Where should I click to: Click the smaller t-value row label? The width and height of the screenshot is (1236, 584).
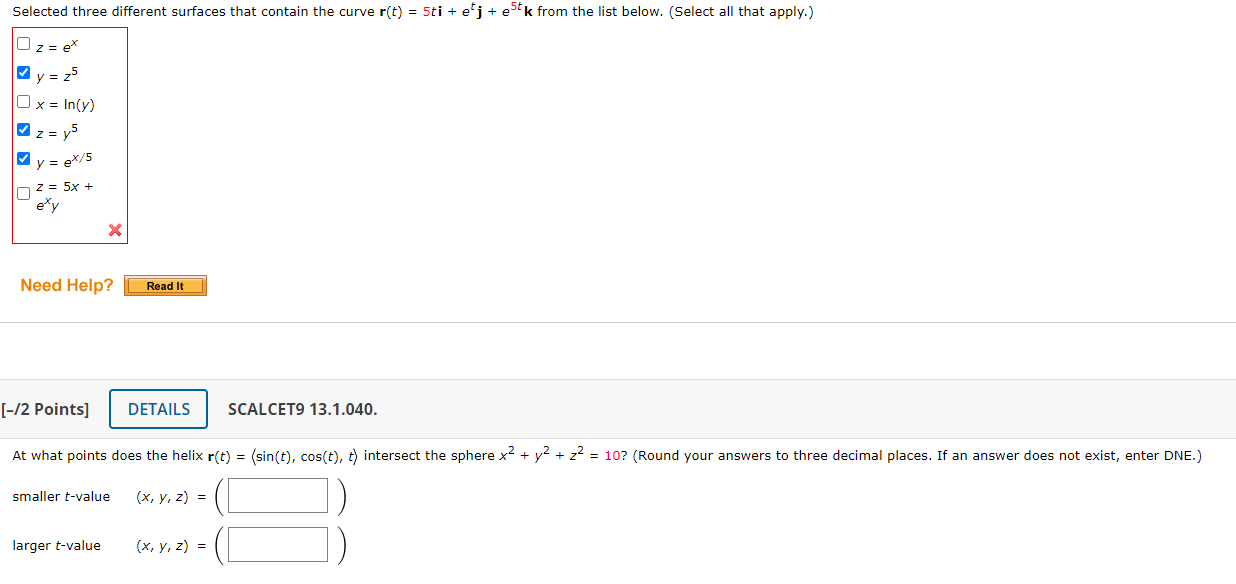coord(61,496)
